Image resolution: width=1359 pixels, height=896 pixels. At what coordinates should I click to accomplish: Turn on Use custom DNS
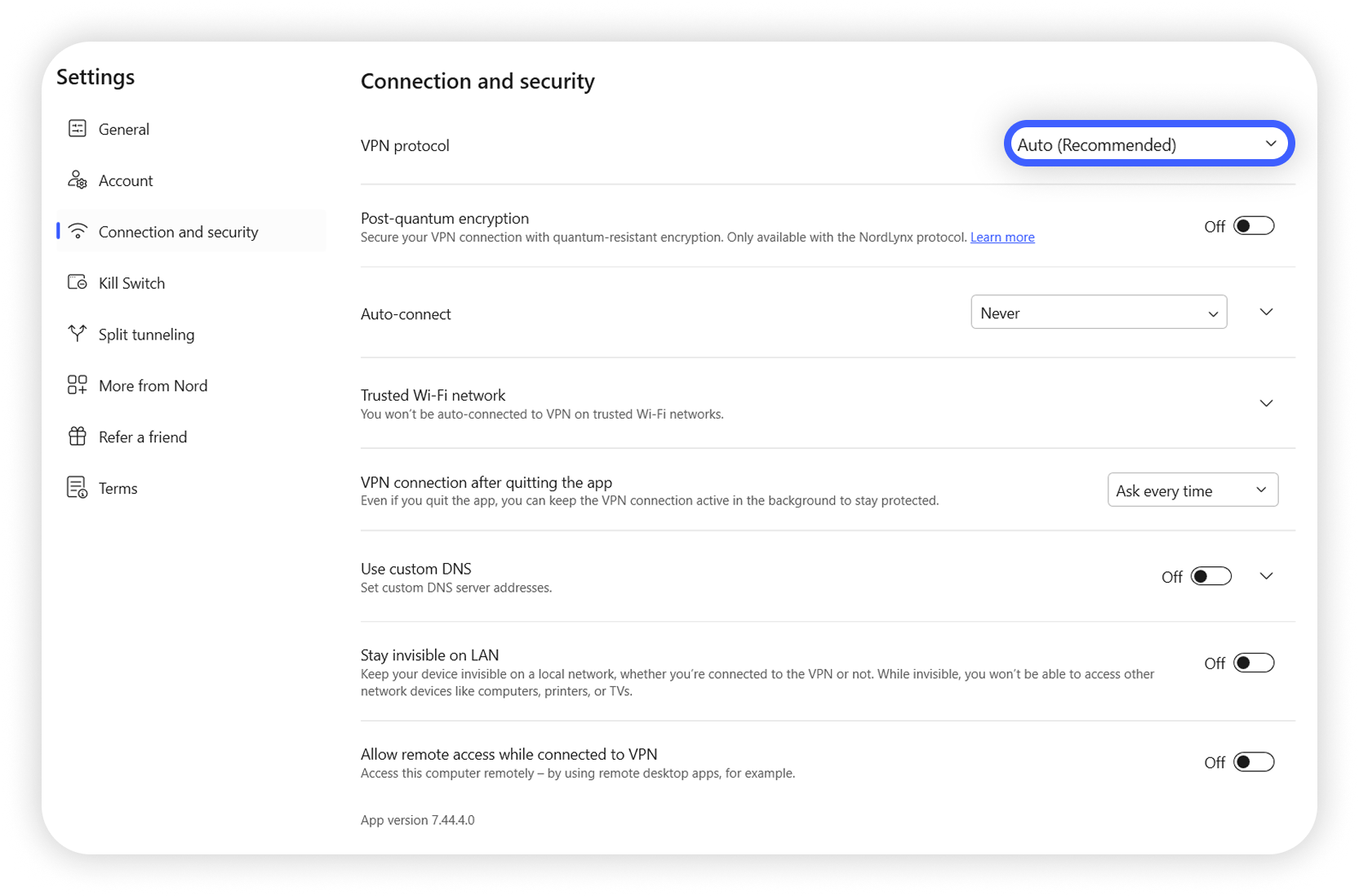click(1212, 575)
